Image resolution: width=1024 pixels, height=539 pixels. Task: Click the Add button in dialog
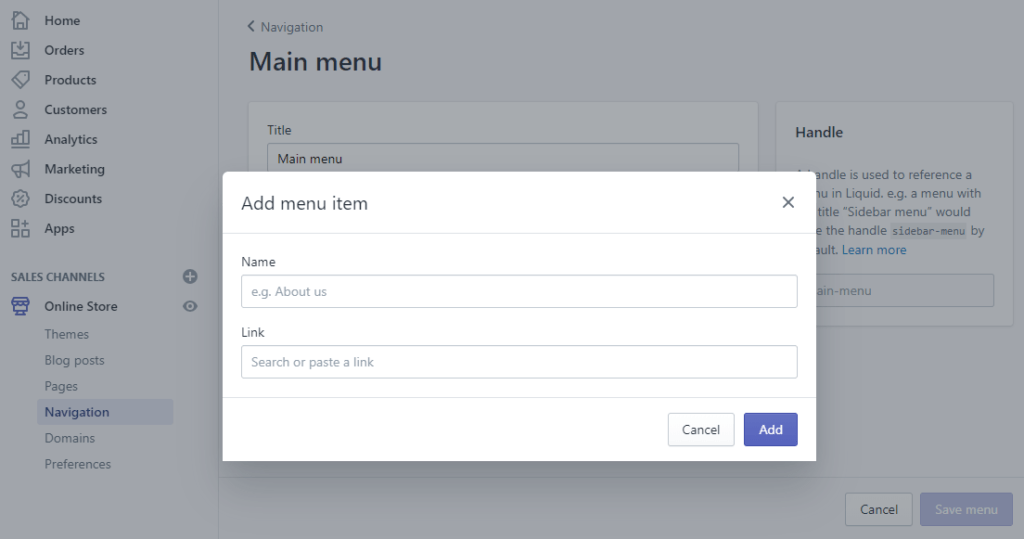(x=770, y=429)
